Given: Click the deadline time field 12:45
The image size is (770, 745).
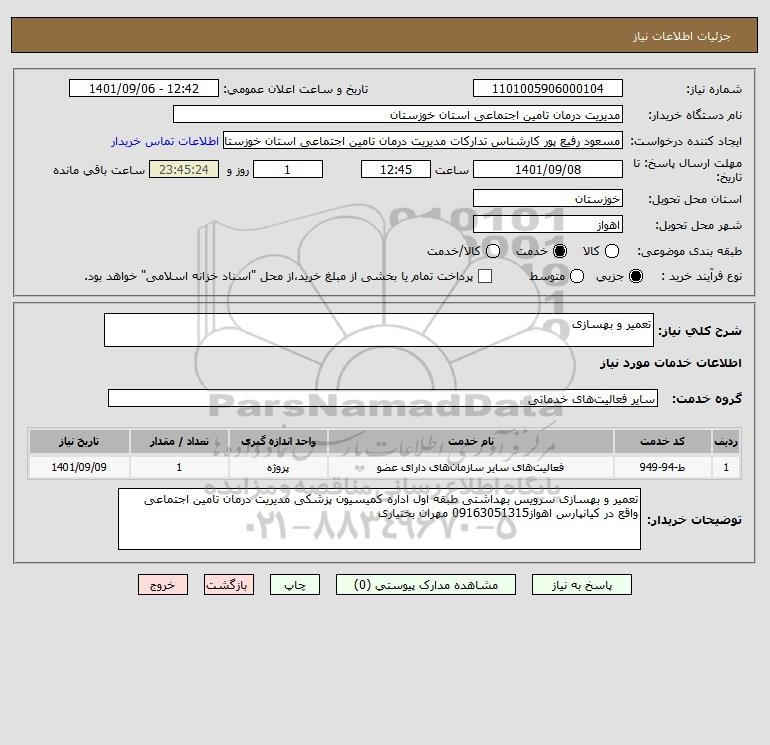Looking at the screenshot, I should [396, 169].
